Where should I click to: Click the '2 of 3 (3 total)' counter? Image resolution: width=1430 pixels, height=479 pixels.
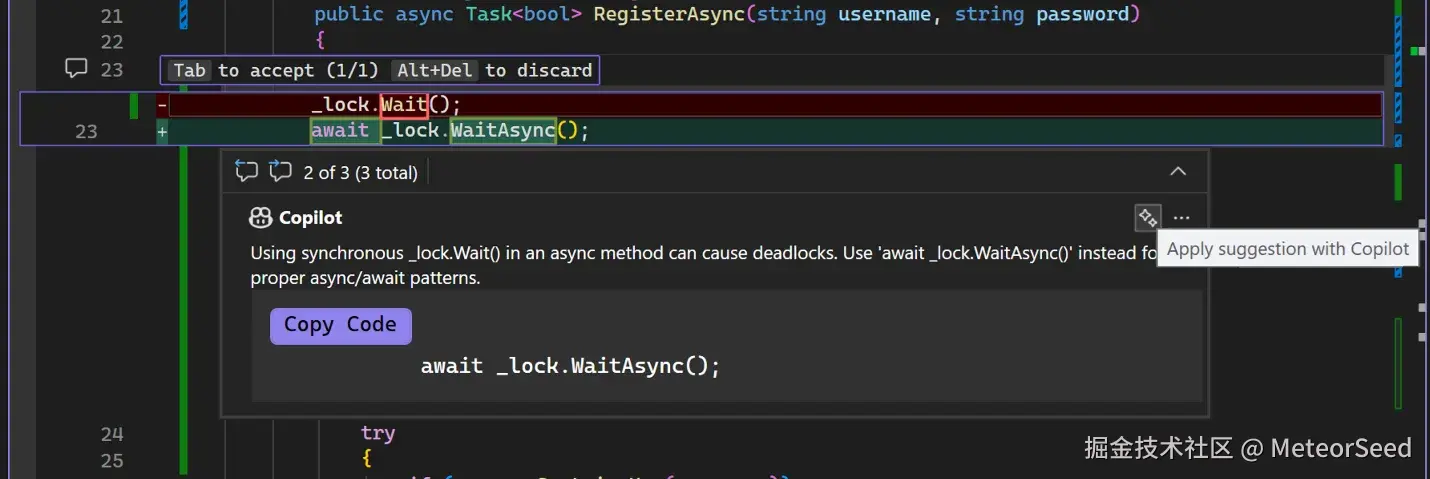pos(360,173)
